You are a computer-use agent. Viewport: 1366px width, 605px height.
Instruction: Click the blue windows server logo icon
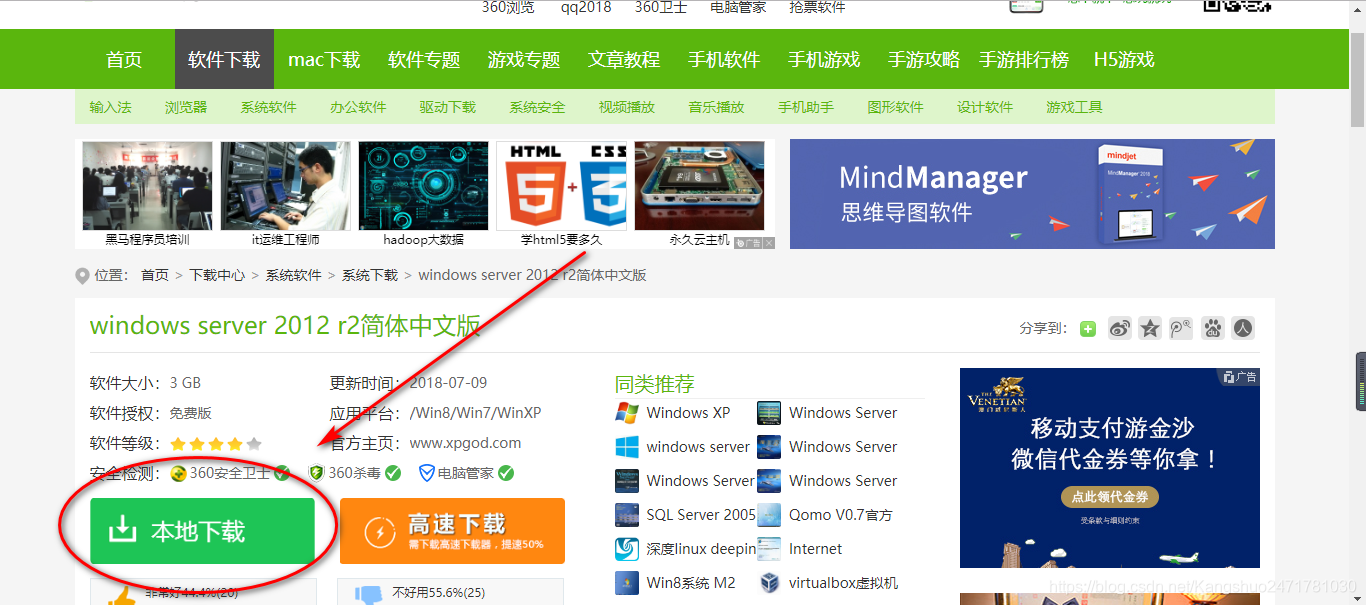point(627,447)
